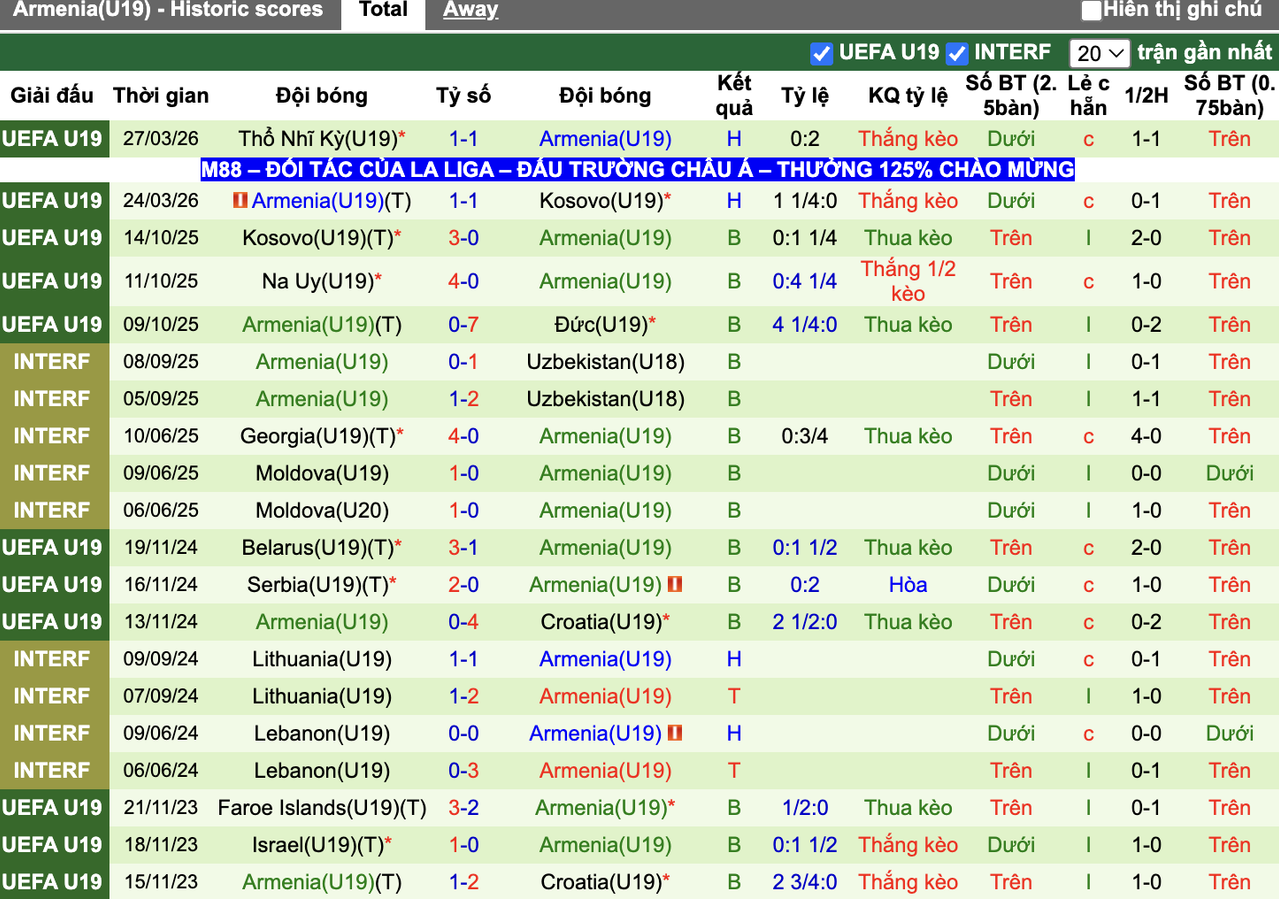Click the INTERF league label dated 08/09/25

point(52,362)
